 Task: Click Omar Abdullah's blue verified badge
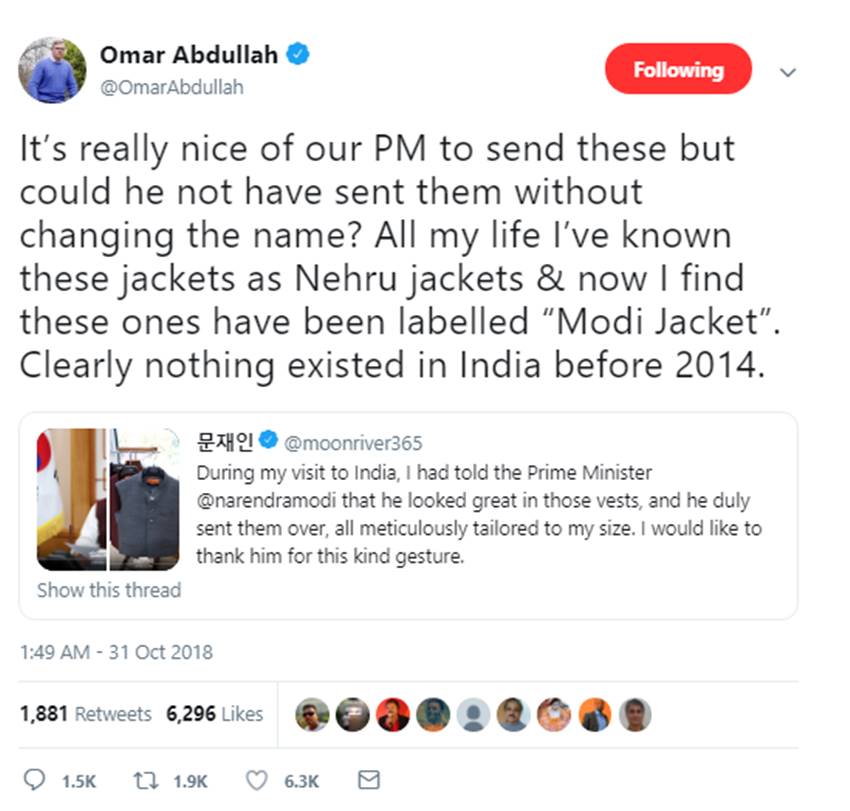pos(298,55)
